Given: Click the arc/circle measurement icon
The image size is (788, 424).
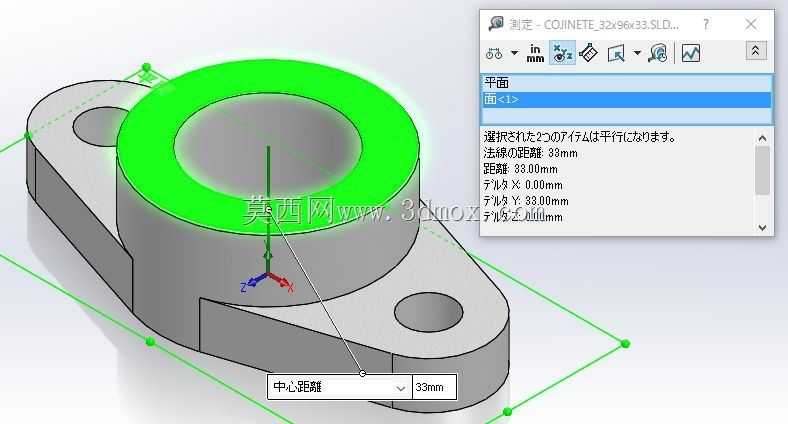Looking at the screenshot, I should (494, 53).
